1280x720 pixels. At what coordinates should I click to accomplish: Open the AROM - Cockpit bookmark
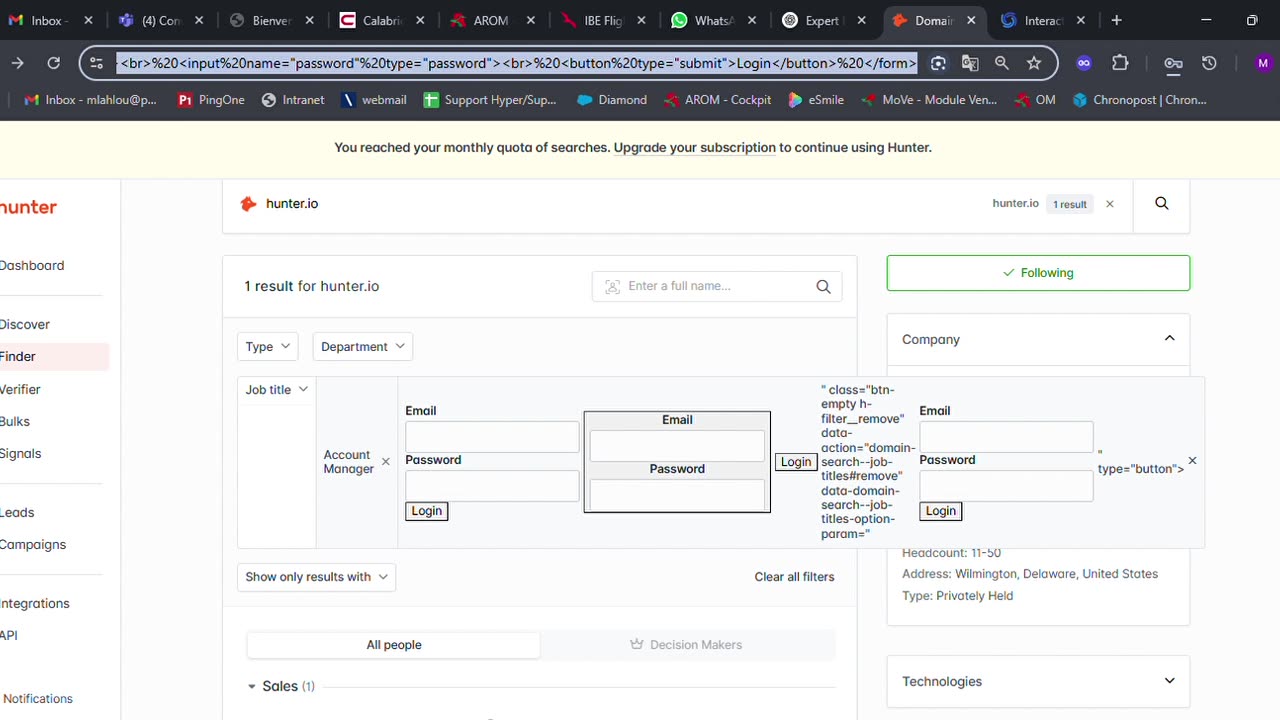[x=717, y=100]
